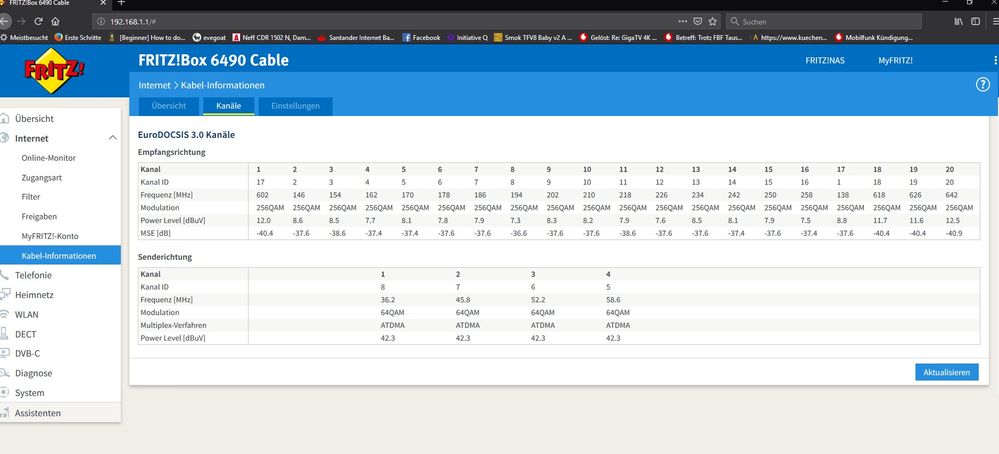Select the Kanäle tab
999x454 pixels.
coord(229,106)
